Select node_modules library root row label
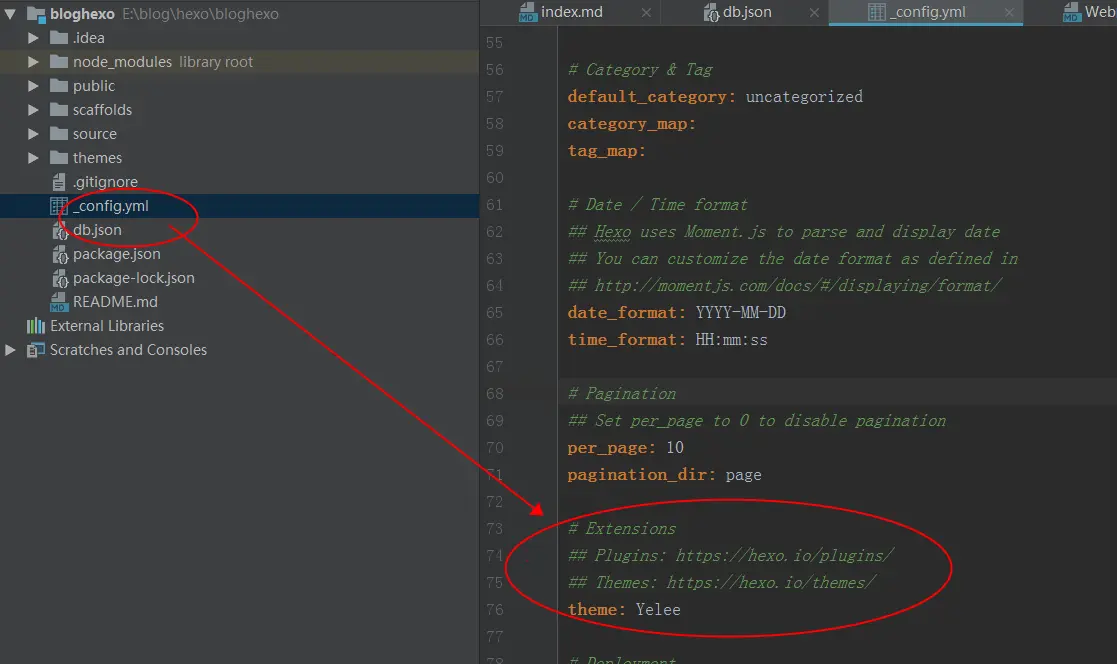 (162, 62)
